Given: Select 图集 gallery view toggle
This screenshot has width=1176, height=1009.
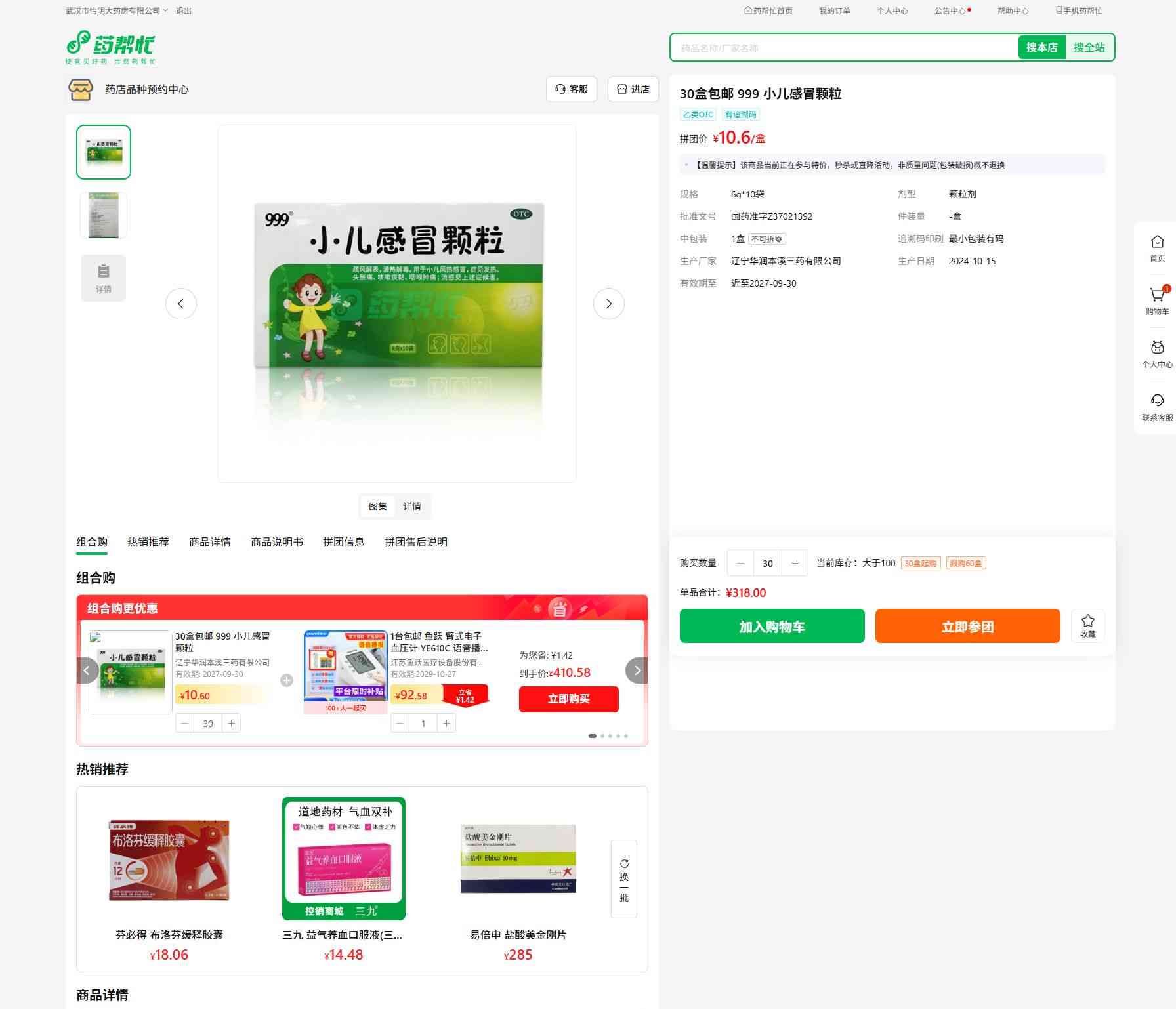Looking at the screenshot, I should pyautogui.click(x=378, y=506).
